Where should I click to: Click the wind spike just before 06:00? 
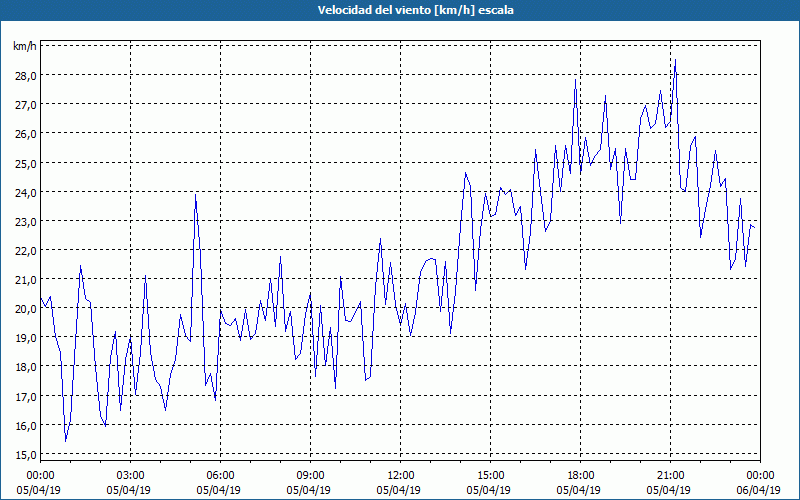point(195,195)
